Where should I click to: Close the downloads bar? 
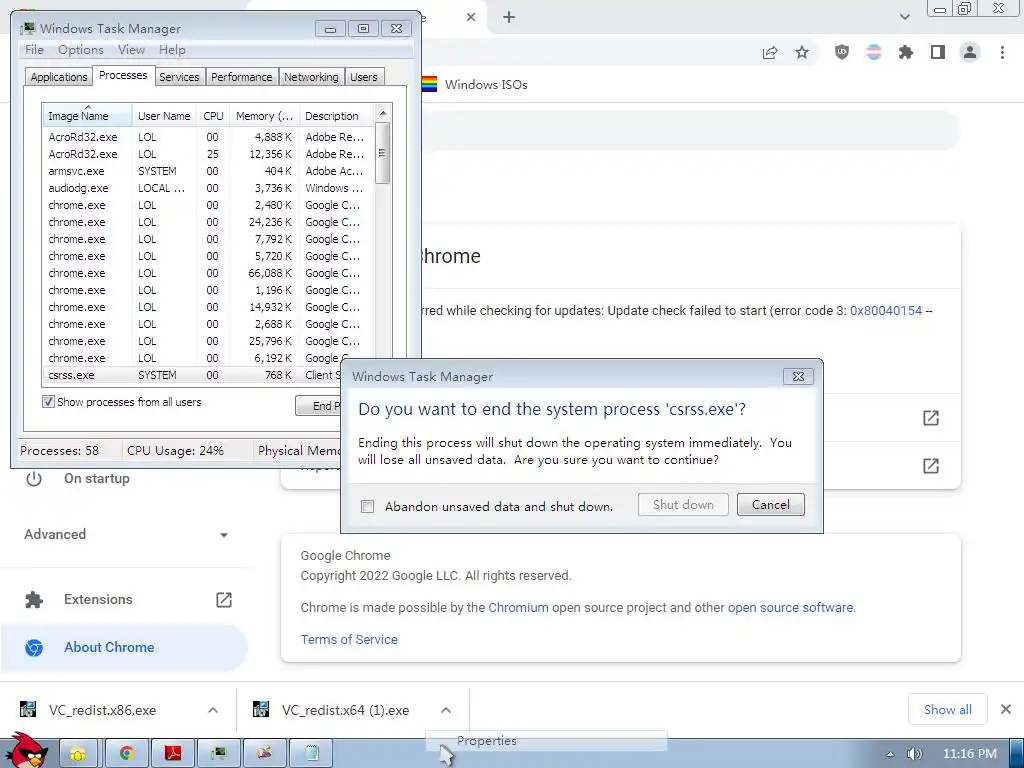1006,709
